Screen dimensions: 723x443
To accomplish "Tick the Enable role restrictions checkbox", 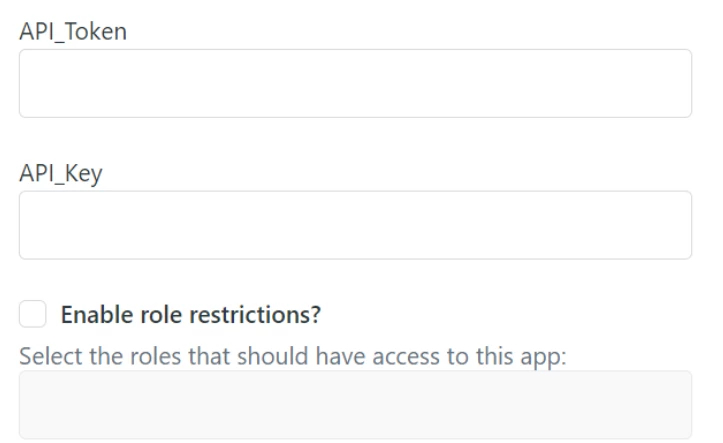I will [x=33, y=314].
